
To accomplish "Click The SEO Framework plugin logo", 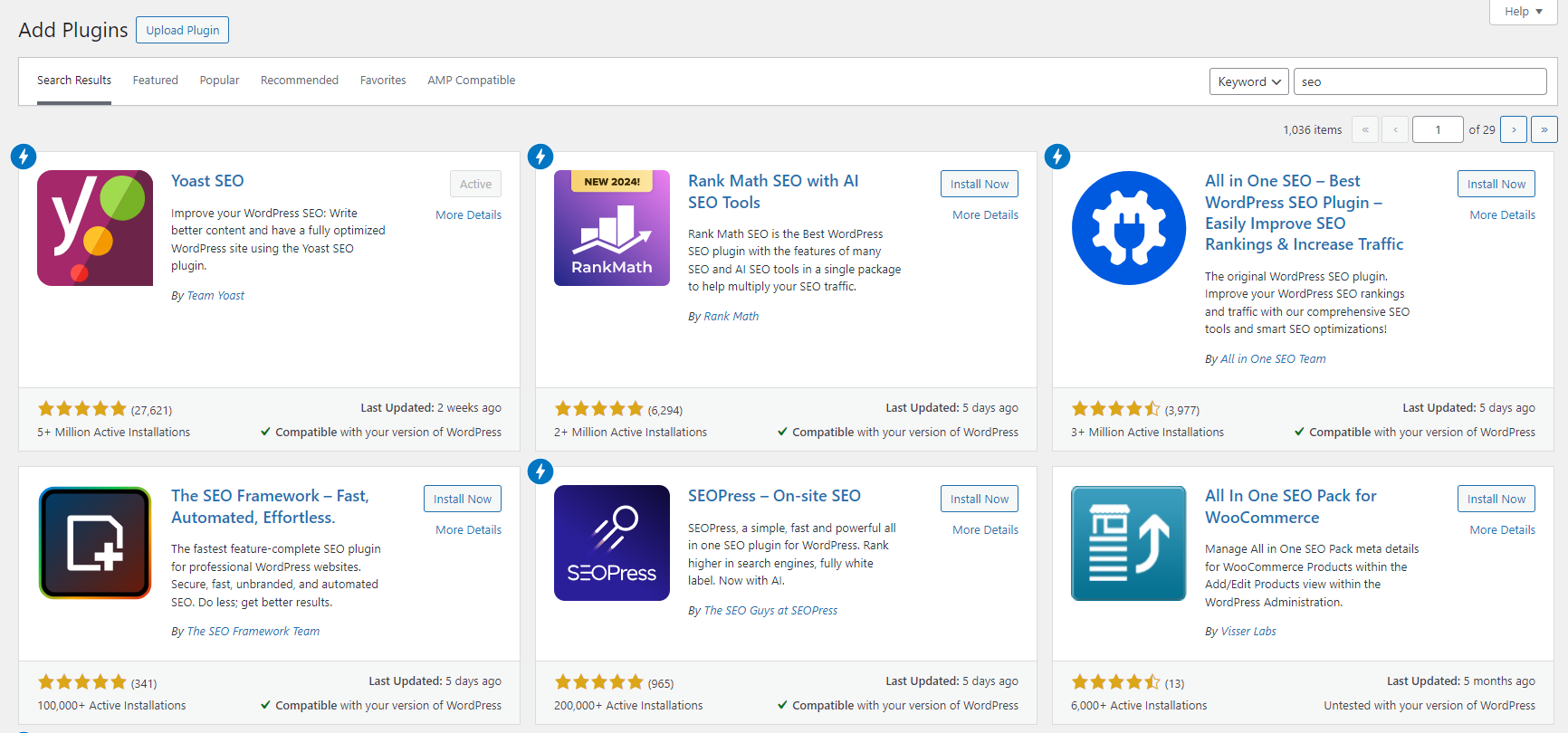I will (x=95, y=543).
